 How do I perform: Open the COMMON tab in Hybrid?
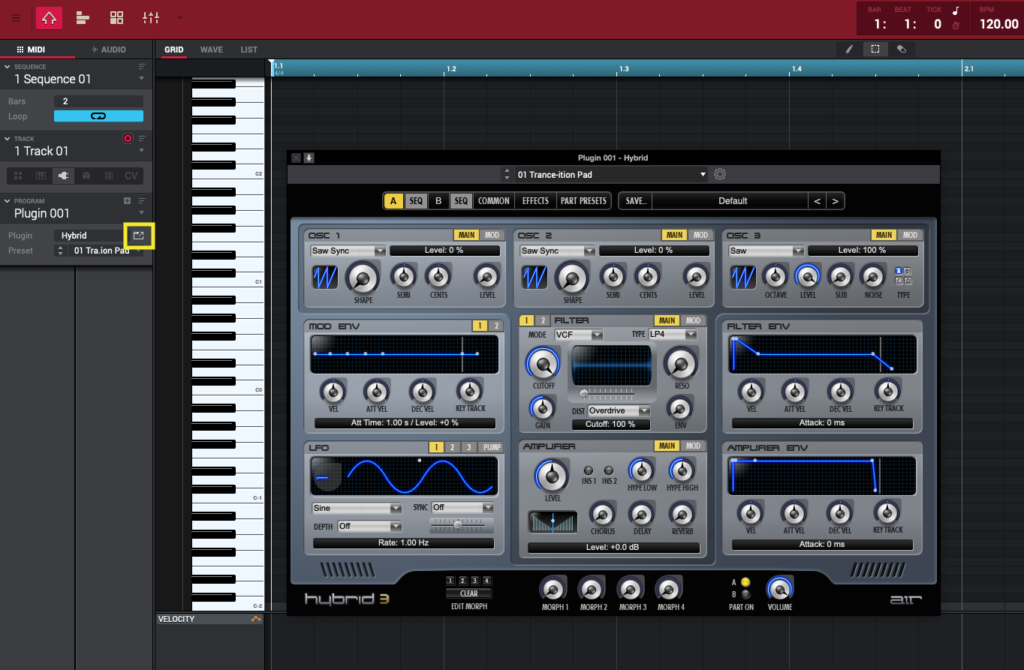point(494,201)
